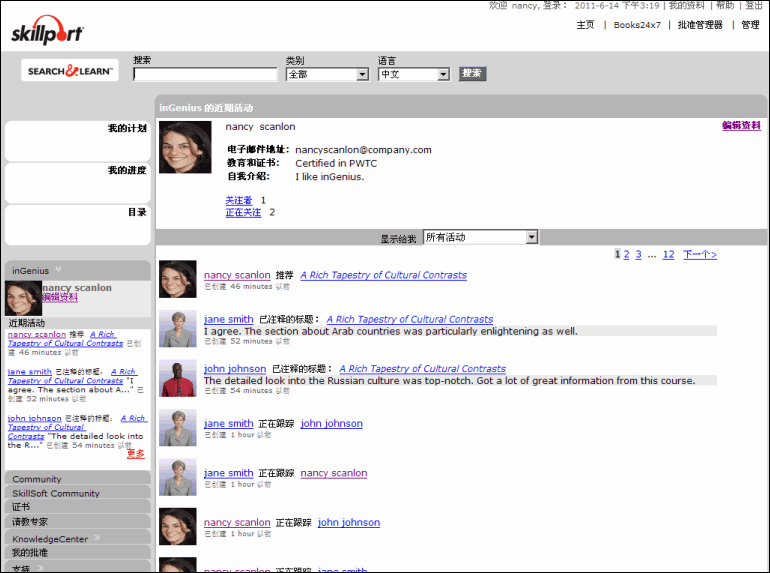The image size is (770, 573).
Task: Click the gray 搜索 search button
Action: (472, 73)
